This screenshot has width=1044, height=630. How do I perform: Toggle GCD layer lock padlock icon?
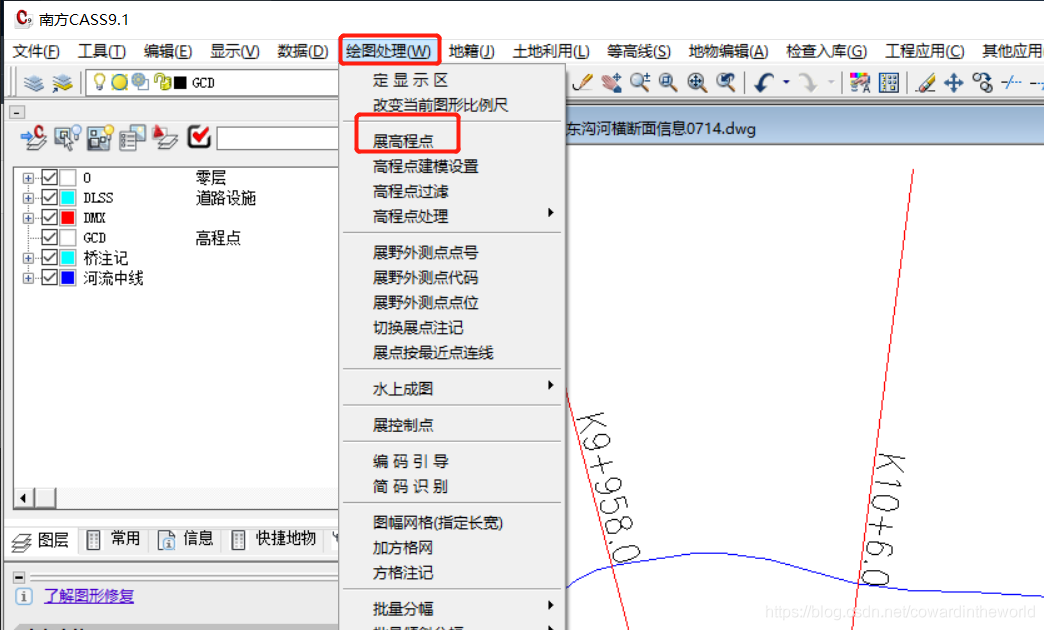click(x=162, y=82)
